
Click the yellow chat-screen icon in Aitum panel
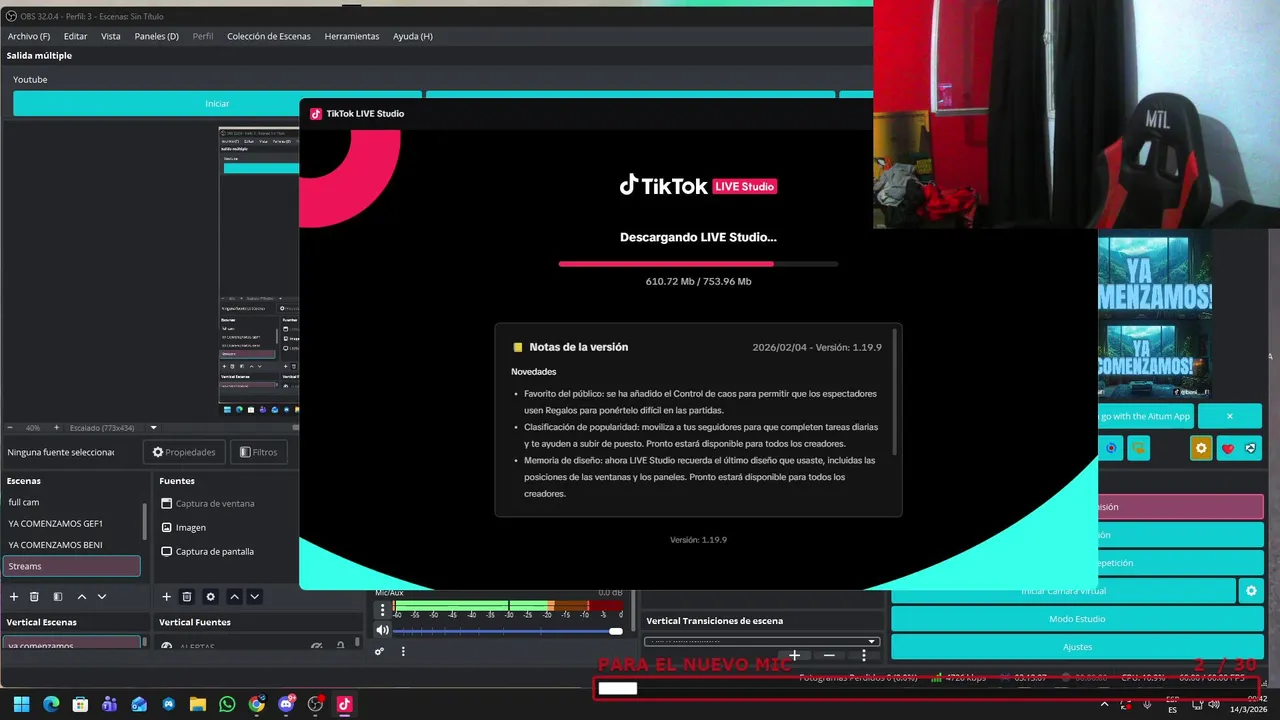[x=1139, y=448]
